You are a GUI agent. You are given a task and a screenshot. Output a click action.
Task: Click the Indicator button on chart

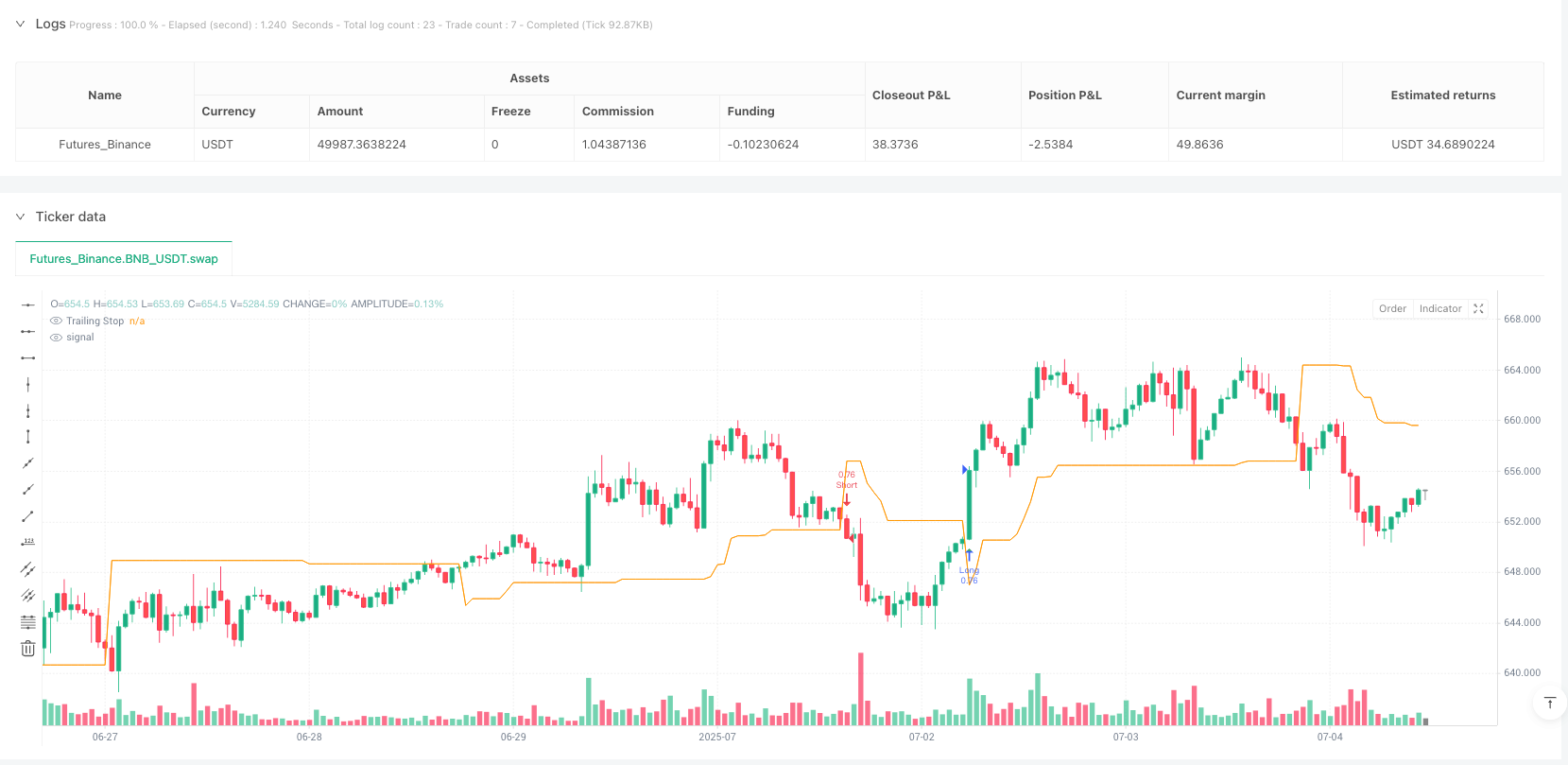1440,309
